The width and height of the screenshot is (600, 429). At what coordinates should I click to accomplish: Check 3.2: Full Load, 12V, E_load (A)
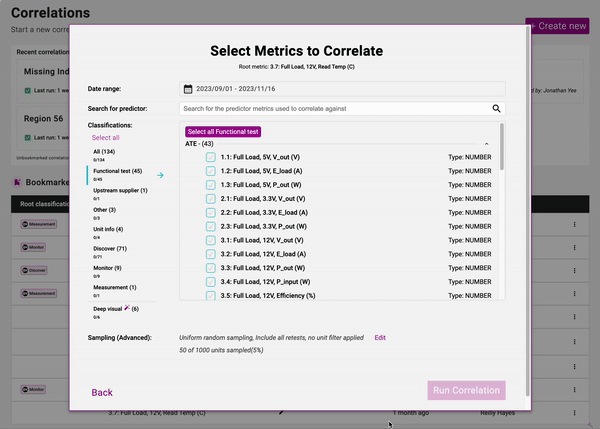[211, 254]
